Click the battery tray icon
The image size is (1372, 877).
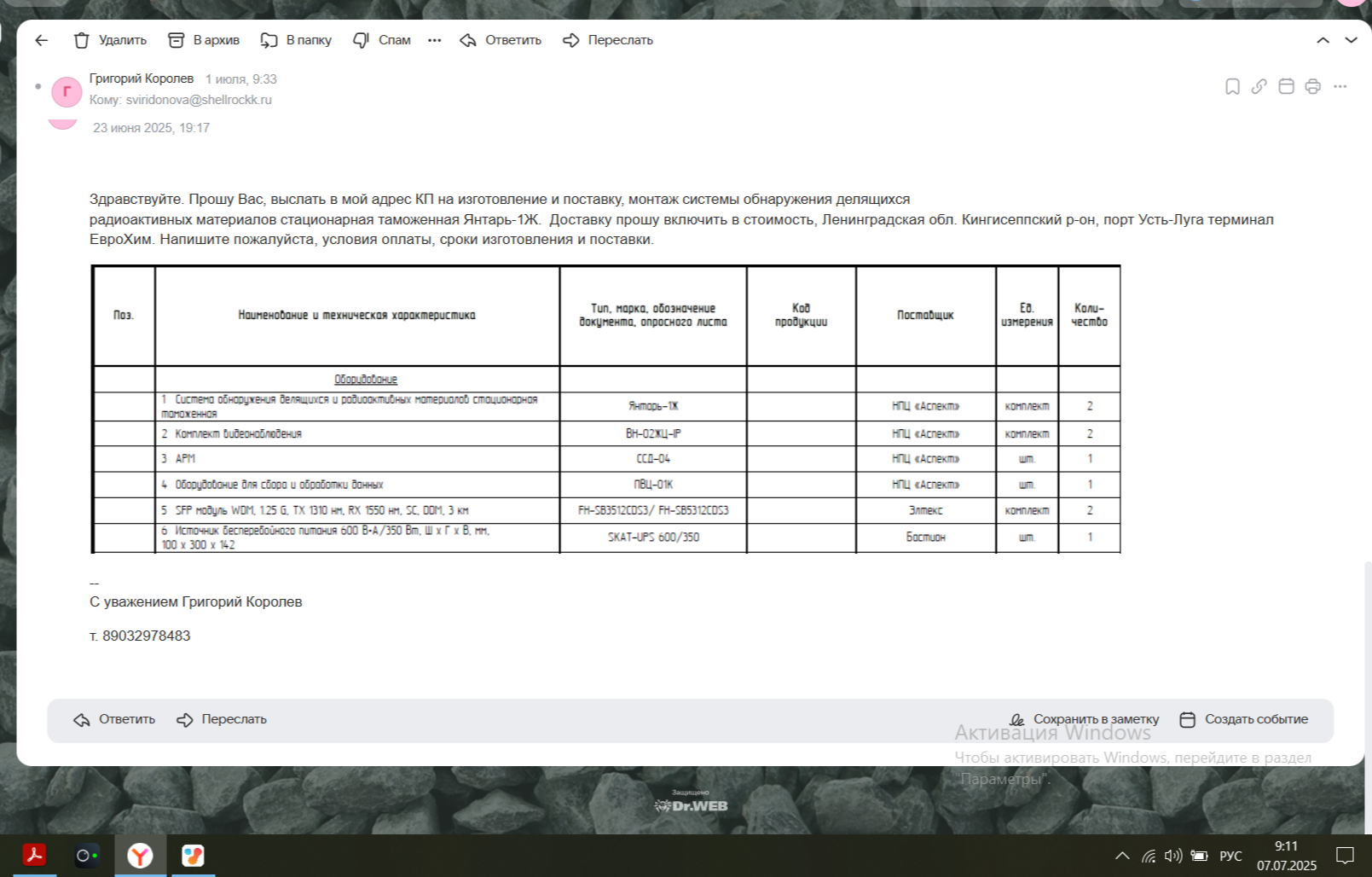click(x=1199, y=856)
